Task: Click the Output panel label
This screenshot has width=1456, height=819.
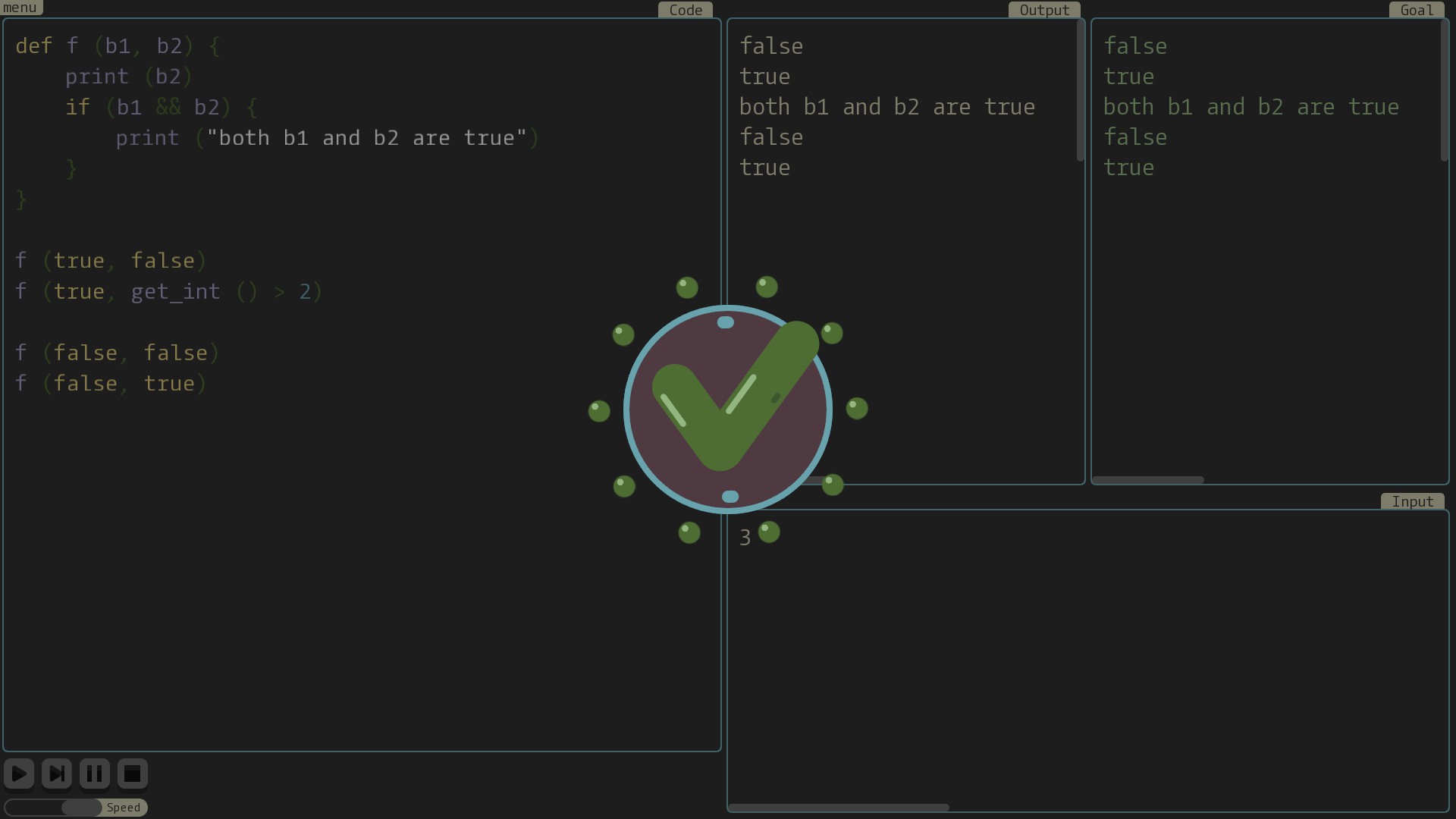Action: coord(1043,10)
